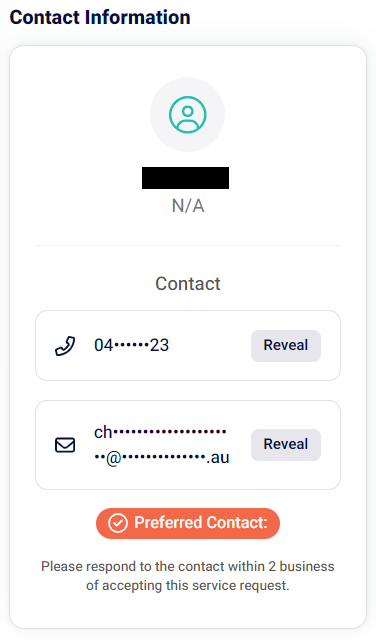The width and height of the screenshot is (376, 640).
Task: Click the email's second line ending in .au
Action: pos(162,458)
